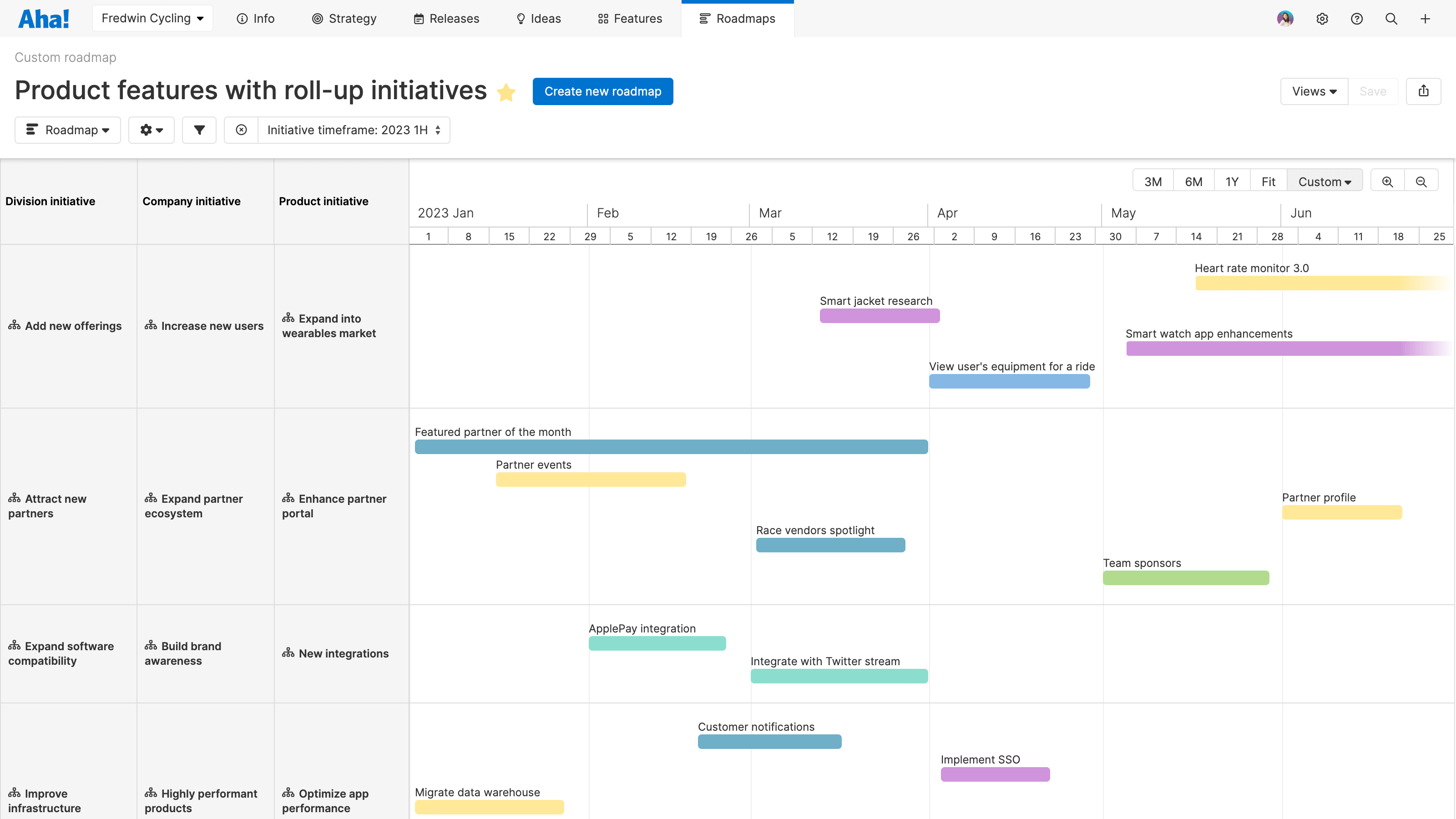Viewport: 1456px width, 819px height.
Task: Switch timeline view to 3M
Action: pos(1153,181)
